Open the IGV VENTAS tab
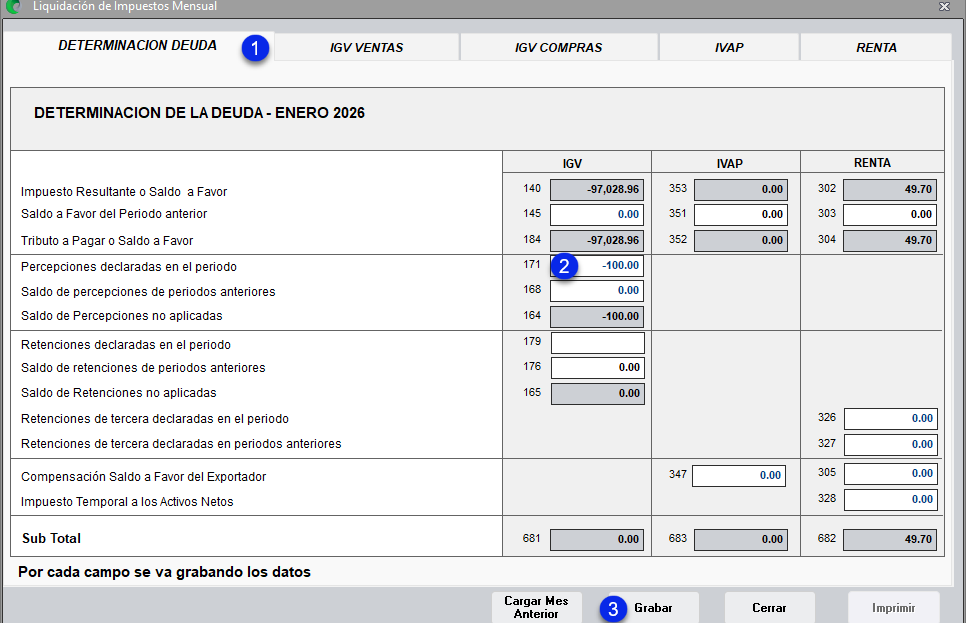The image size is (966, 623). [x=367, y=47]
